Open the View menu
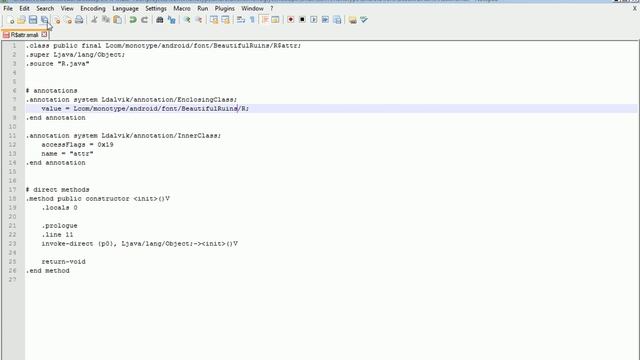The height and width of the screenshot is (360, 640). point(67,8)
